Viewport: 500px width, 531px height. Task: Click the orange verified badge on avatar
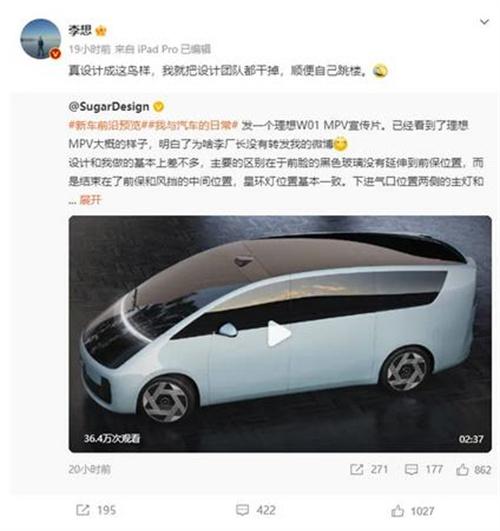[x=55, y=54]
